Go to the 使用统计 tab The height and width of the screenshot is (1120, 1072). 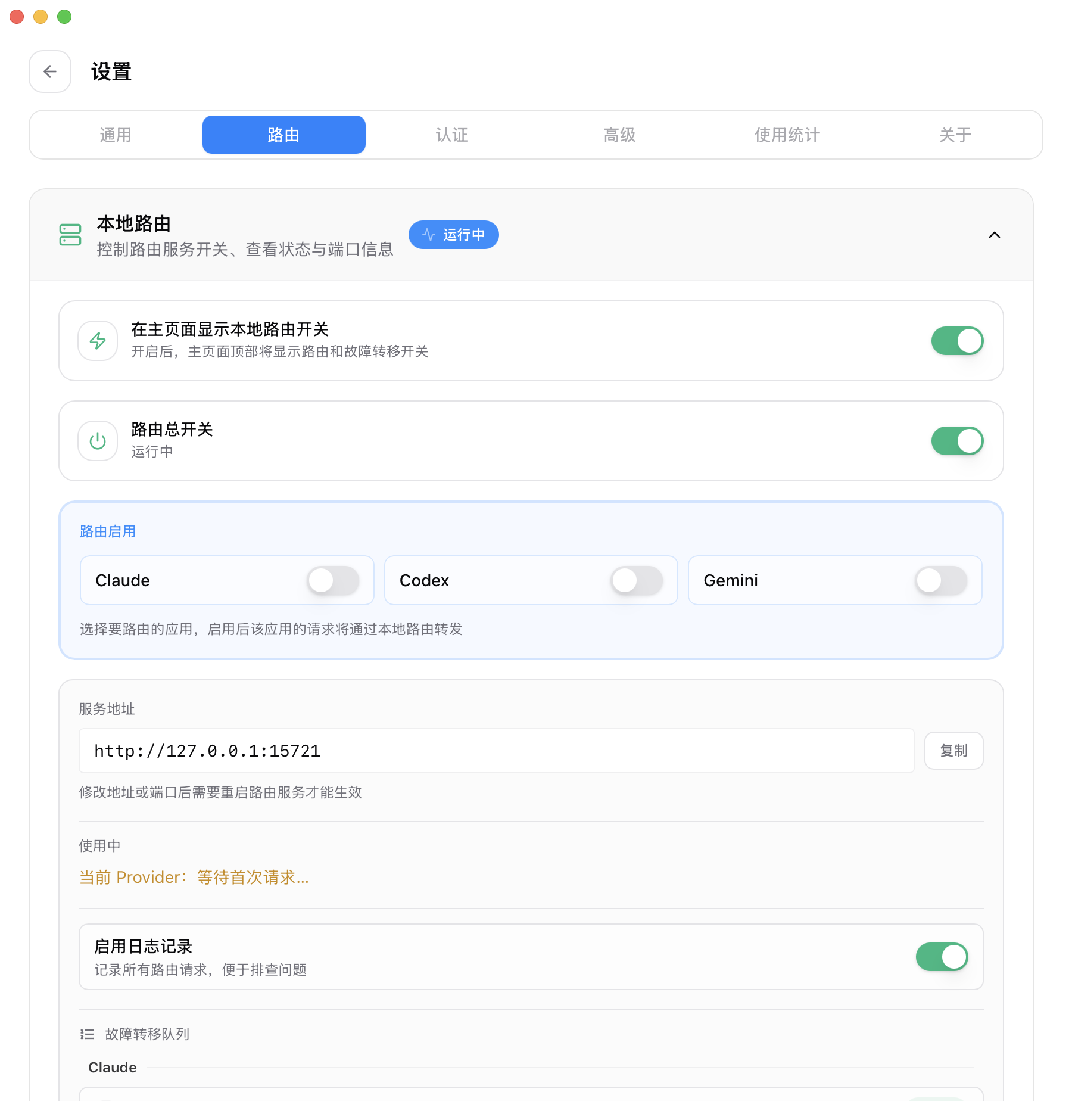click(787, 135)
